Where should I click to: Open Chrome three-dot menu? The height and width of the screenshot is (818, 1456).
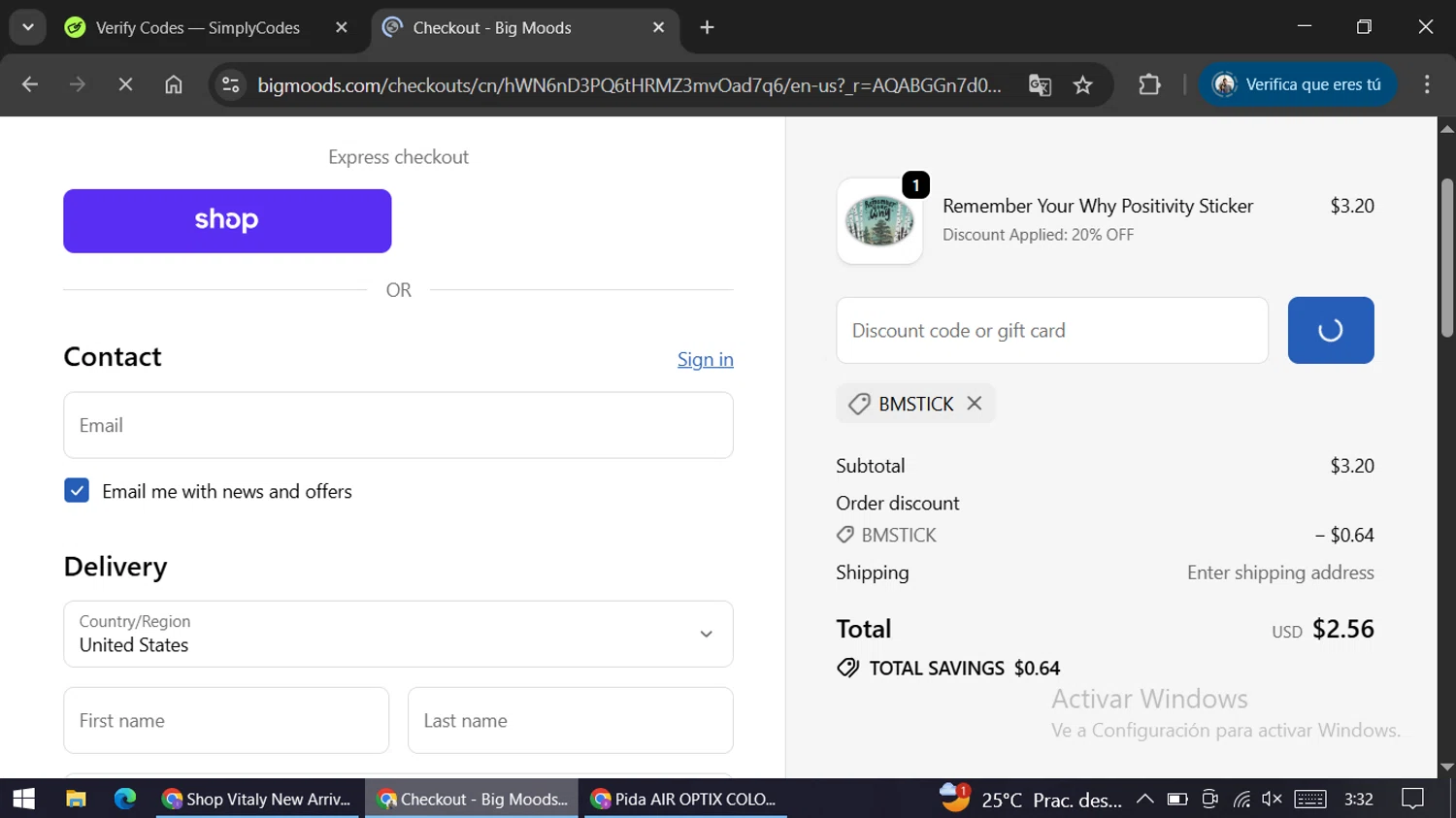click(1427, 84)
